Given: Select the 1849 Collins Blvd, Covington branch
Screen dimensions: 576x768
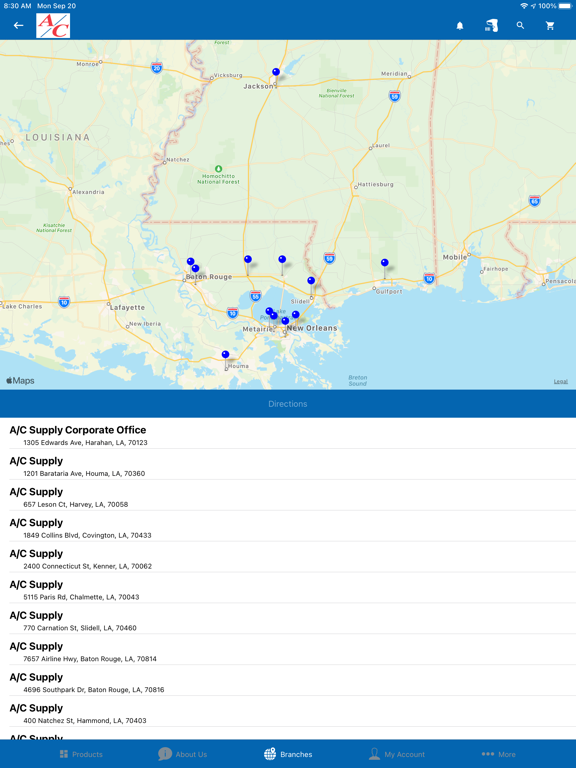Looking at the screenshot, I should [x=288, y=526].
